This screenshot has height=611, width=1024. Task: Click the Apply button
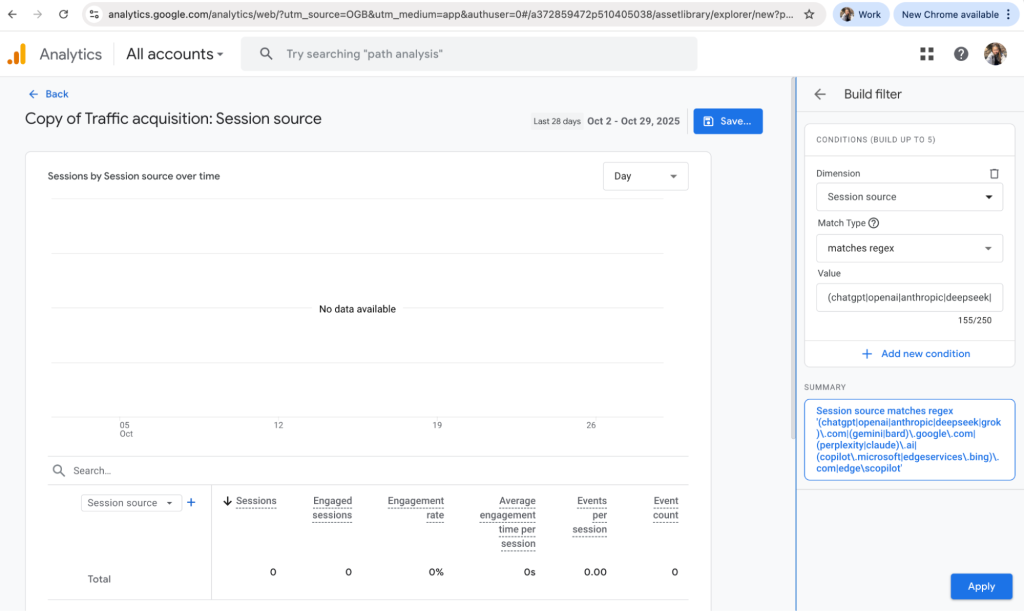pos(981,587)
